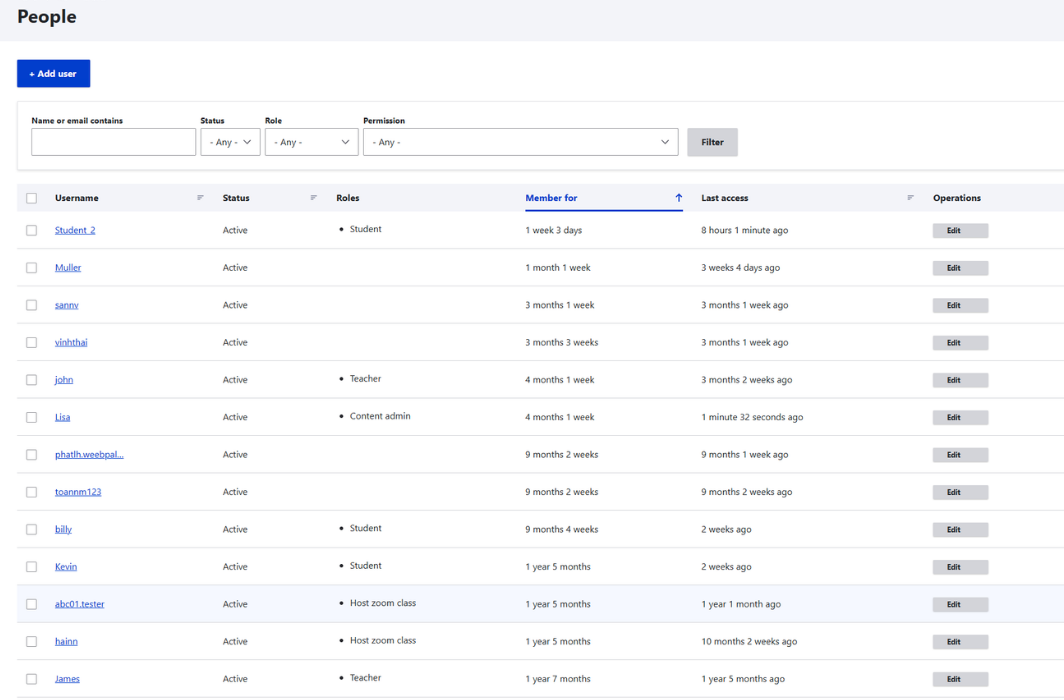Toggle the select-all checkbox in header
Screen dimensions: 1064x700
(x=32, y=198)
